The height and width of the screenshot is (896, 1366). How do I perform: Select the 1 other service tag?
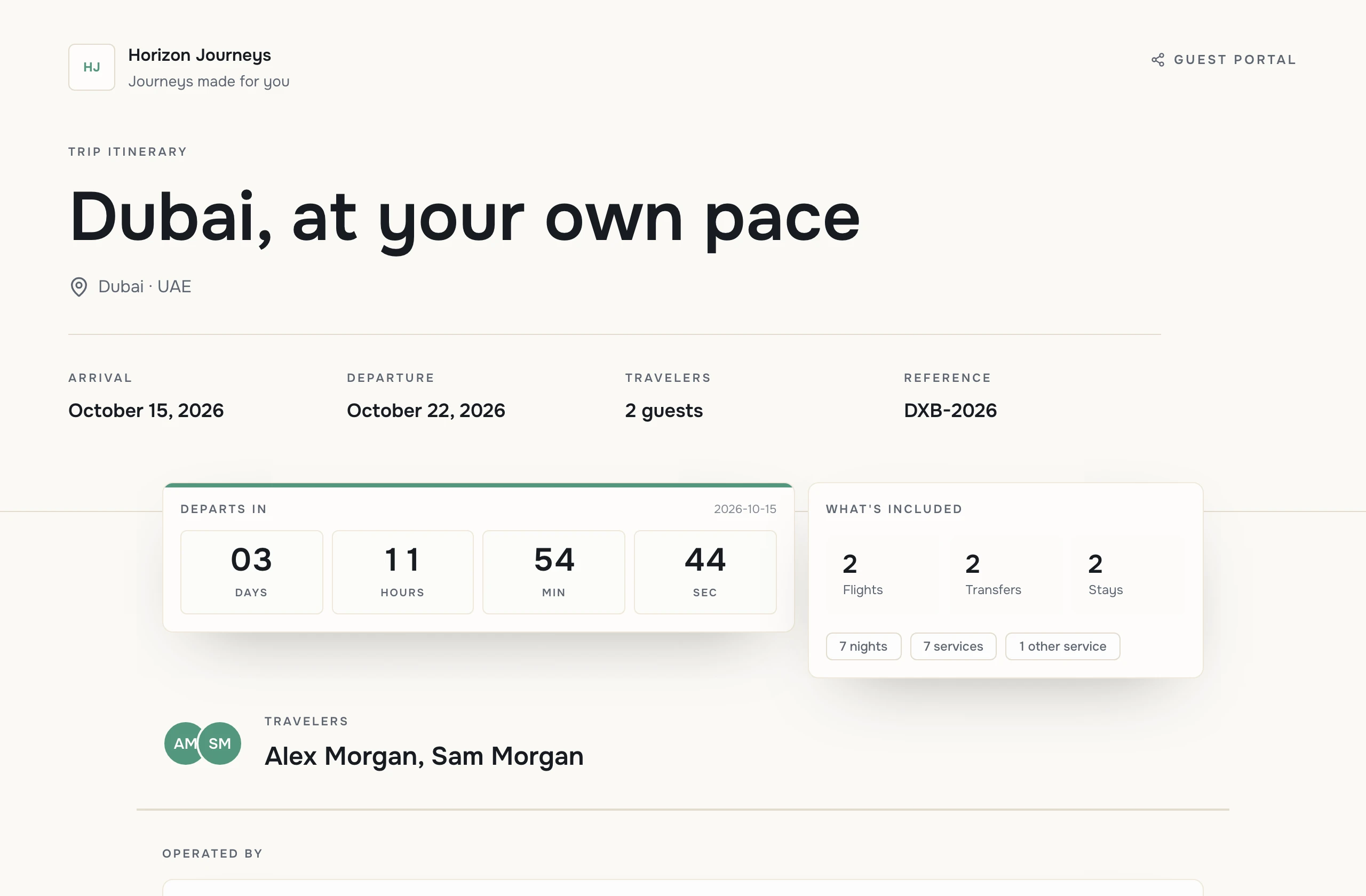click(1062, 646)
